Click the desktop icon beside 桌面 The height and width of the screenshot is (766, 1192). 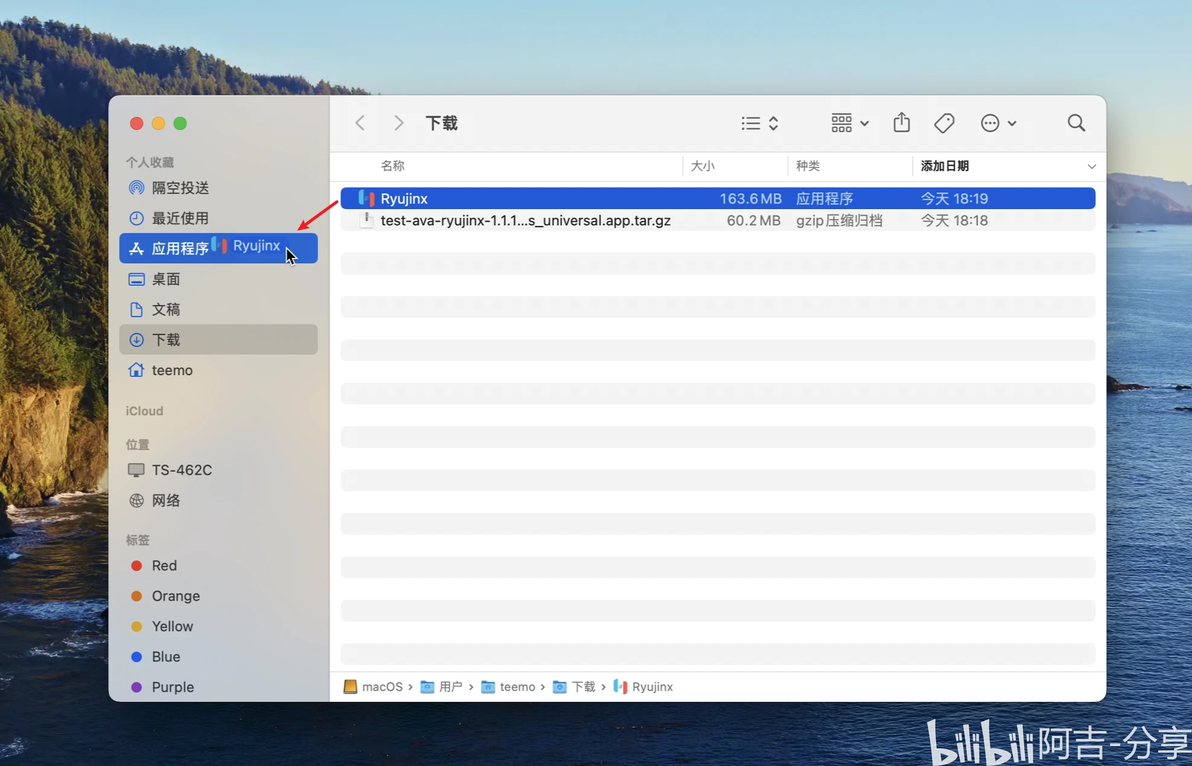136,279
